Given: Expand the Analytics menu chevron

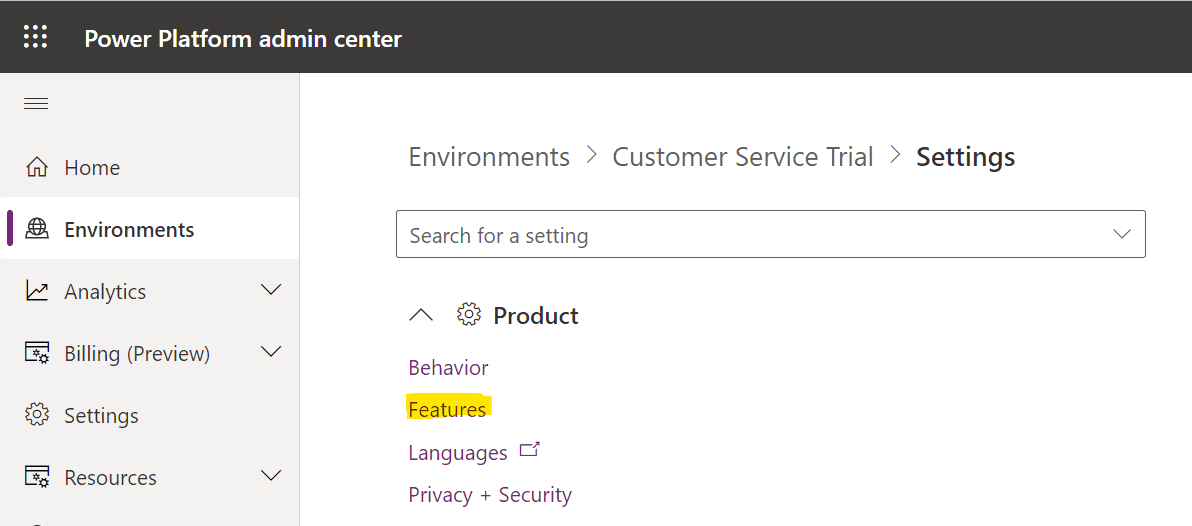Looking at the screenshot, I should point(271,290).
